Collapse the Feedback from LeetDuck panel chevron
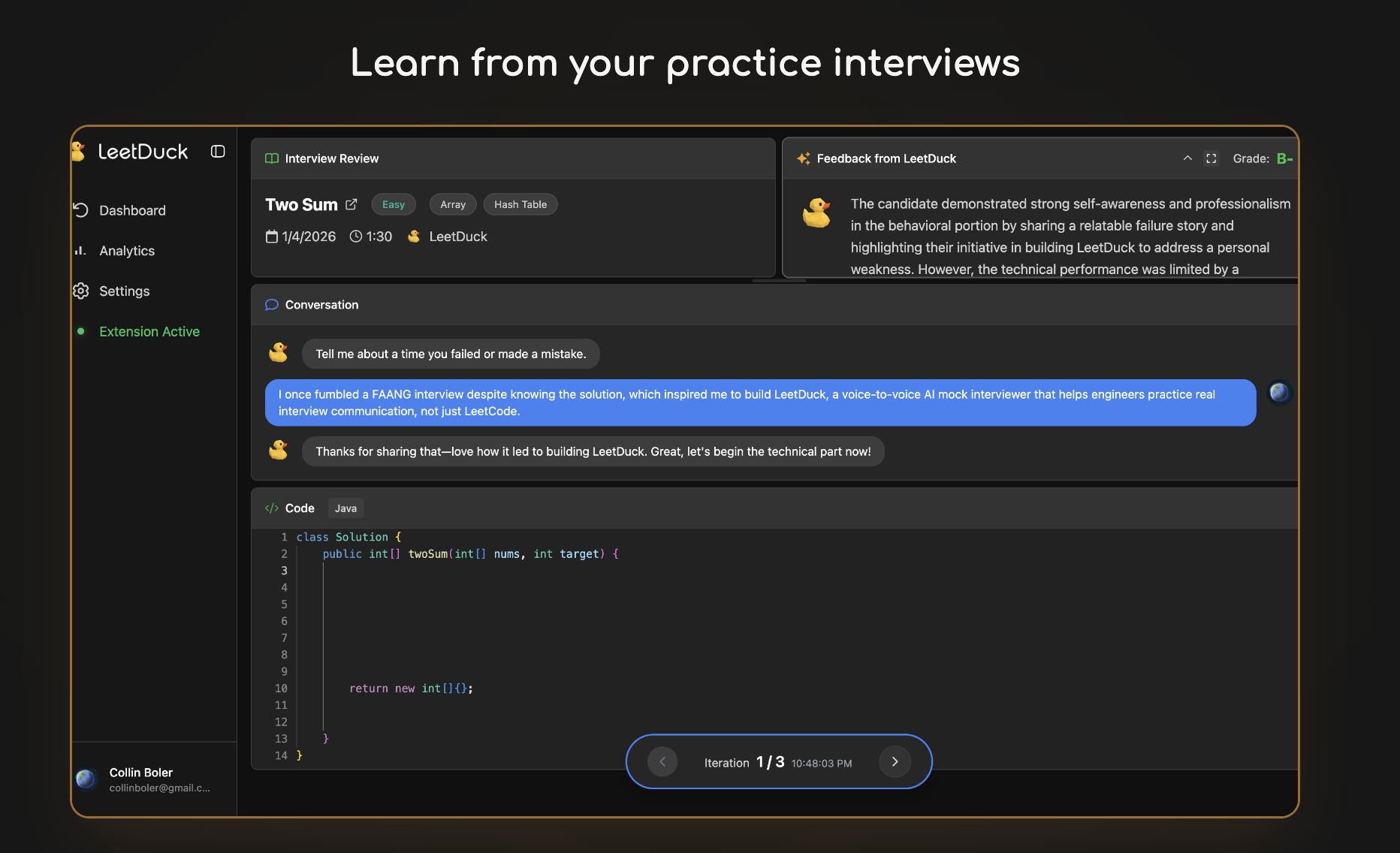This screenshot has width=1400, height=853. pyautogui.click(x=1187, y=158)
